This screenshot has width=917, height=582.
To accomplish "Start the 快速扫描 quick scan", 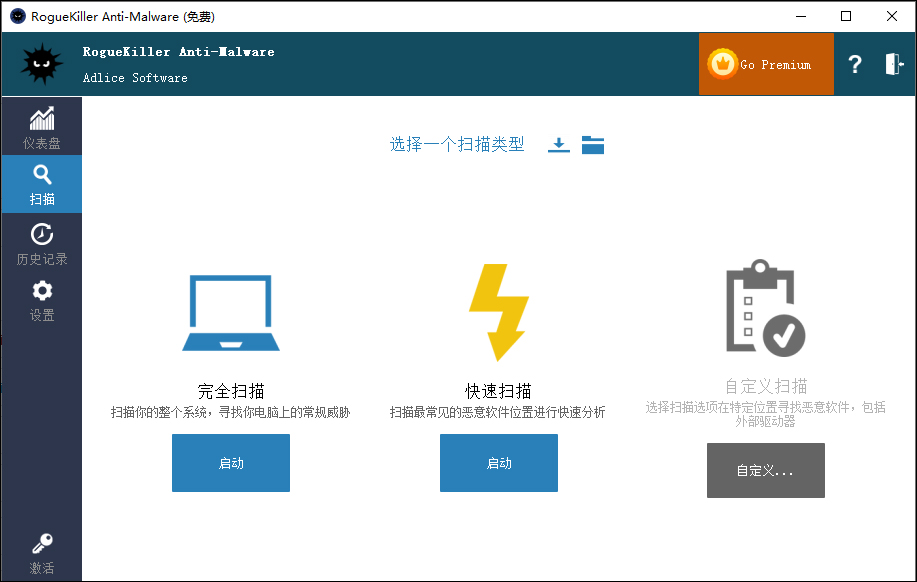I will click(499, 463).
